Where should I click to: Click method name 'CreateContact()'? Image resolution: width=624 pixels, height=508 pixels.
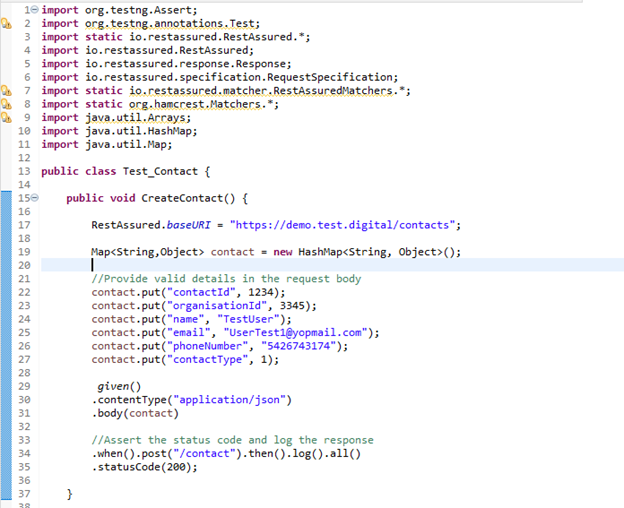pyautogui.click(x=188, y=198)
